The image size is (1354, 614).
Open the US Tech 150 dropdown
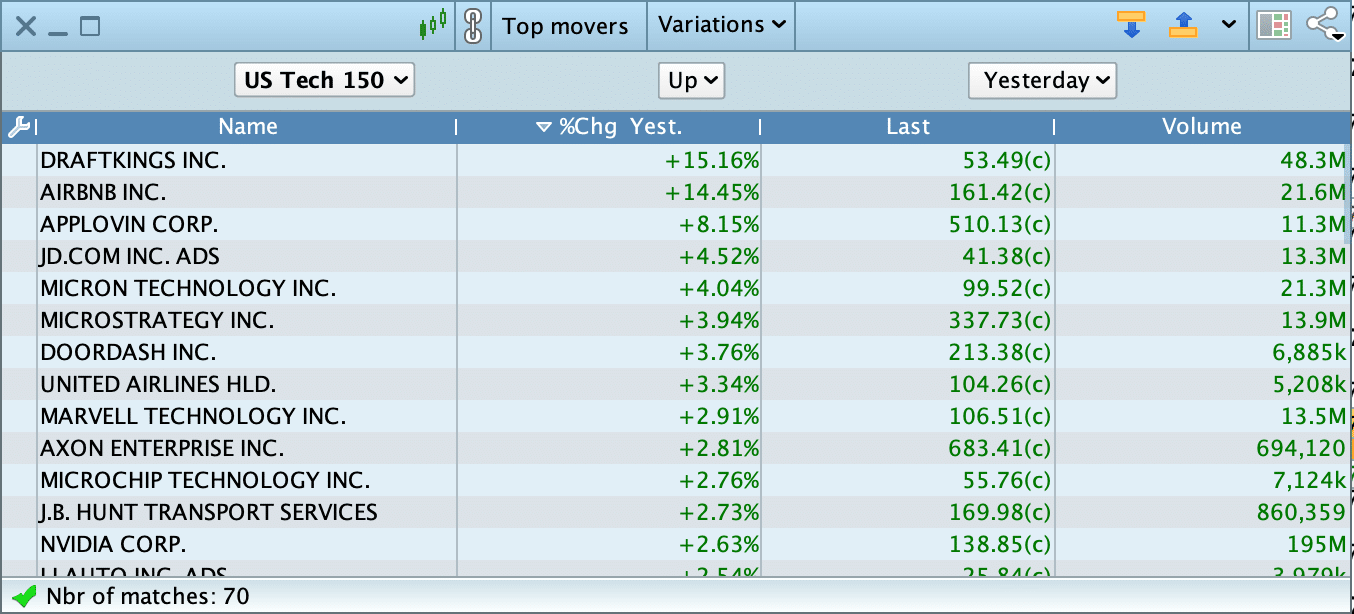(324, 80)
